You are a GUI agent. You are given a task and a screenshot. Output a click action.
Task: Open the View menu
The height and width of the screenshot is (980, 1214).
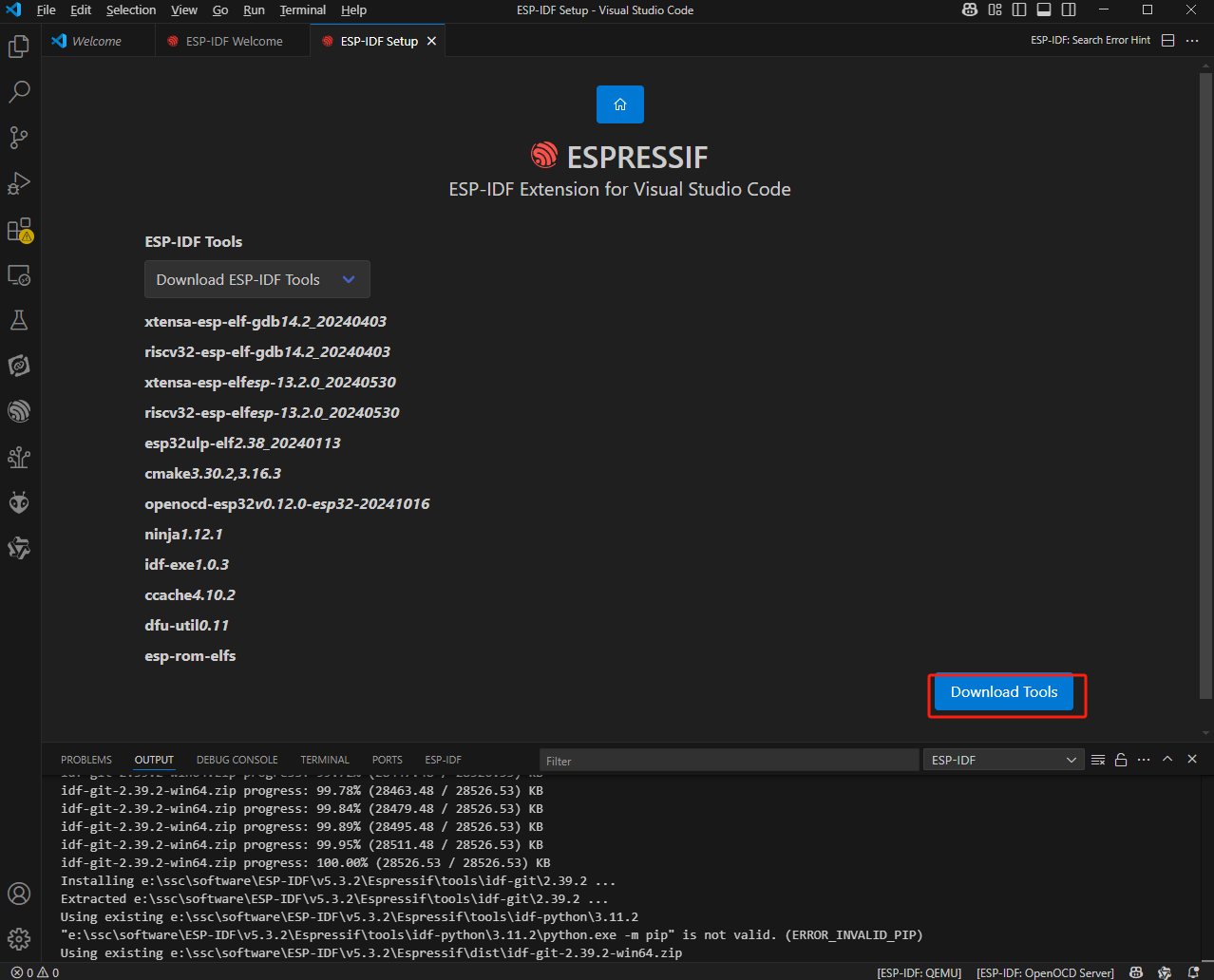[x=184, y=10]
